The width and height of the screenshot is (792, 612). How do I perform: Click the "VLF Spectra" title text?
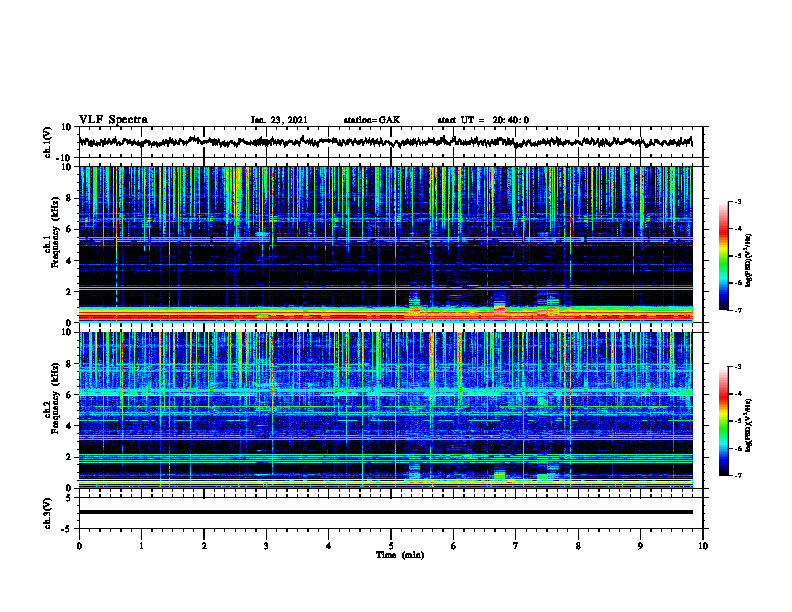coord(113,120)
